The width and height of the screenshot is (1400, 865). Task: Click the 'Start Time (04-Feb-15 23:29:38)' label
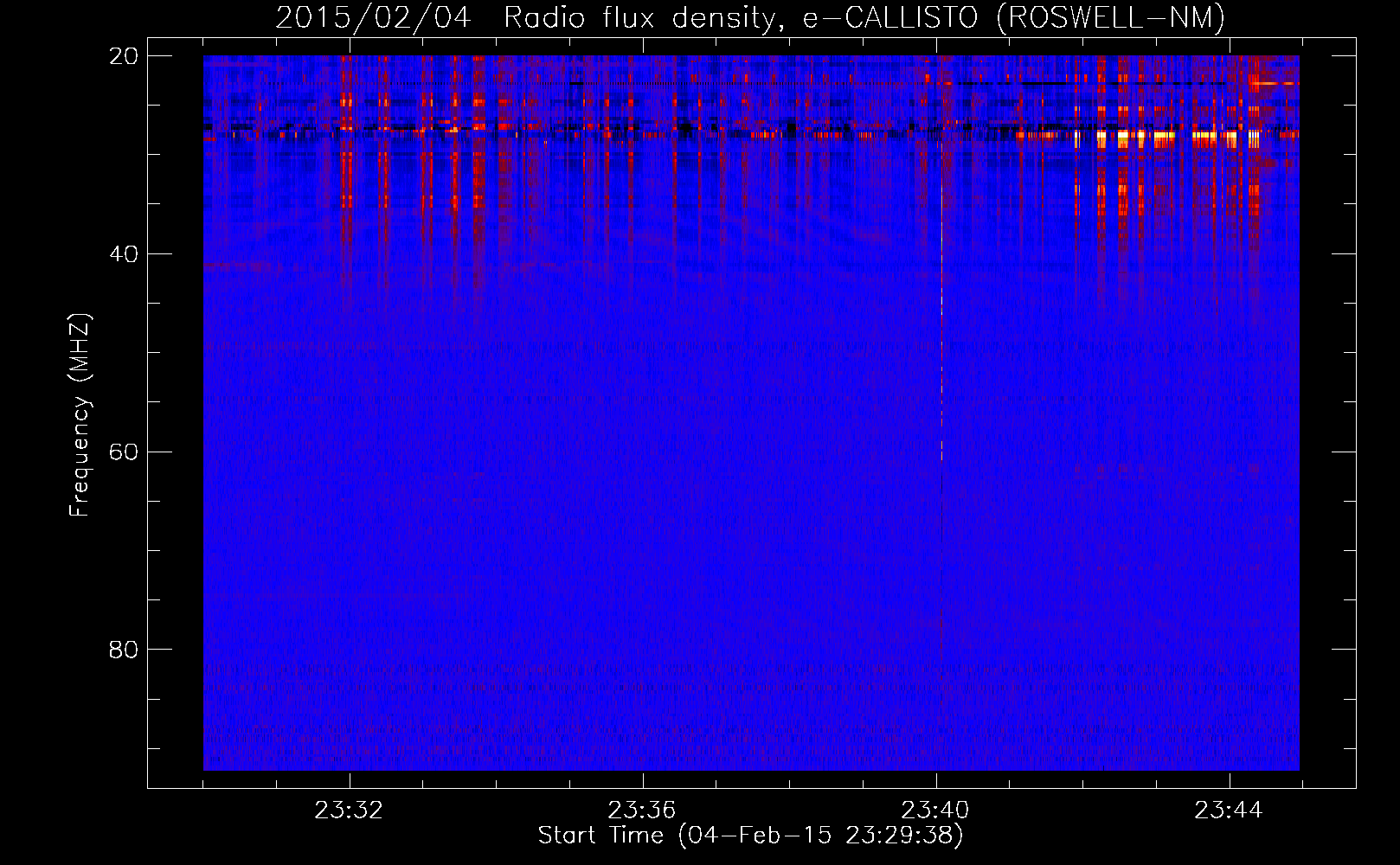point(750,836)
